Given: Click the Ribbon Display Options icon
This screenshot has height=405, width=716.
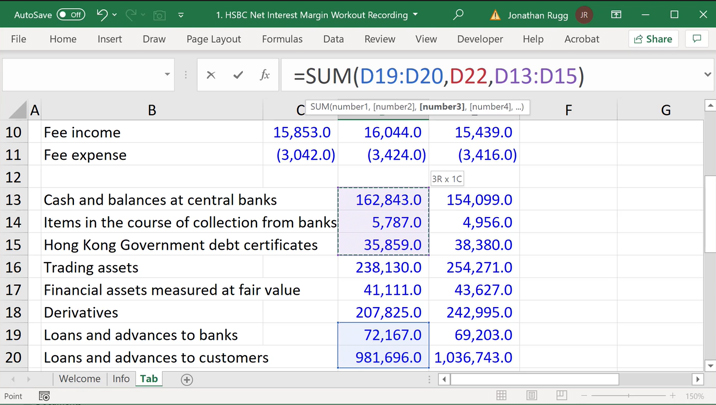Looking at the screenshot, I should click(616, 15).
